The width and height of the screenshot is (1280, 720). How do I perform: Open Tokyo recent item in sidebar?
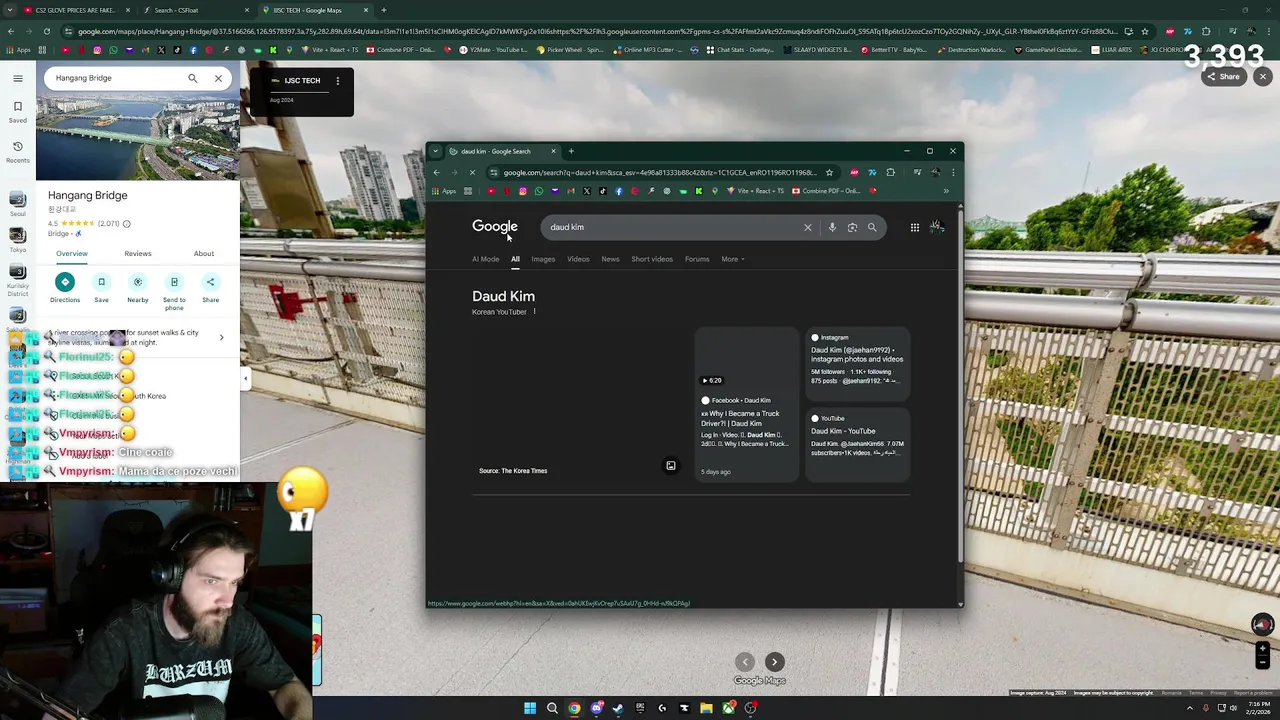coord(18,239)
